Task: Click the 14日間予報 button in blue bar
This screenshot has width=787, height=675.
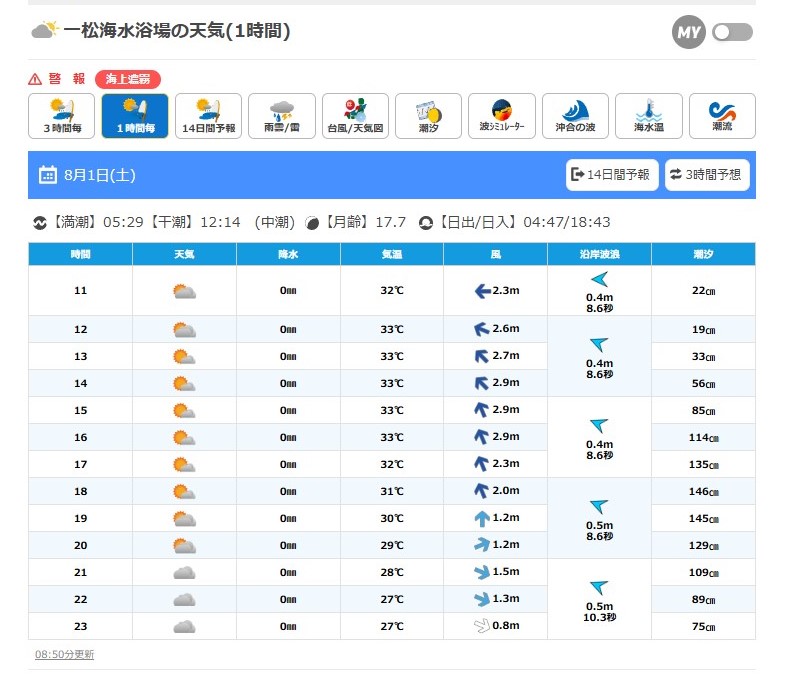Action: tap(612, 175)
